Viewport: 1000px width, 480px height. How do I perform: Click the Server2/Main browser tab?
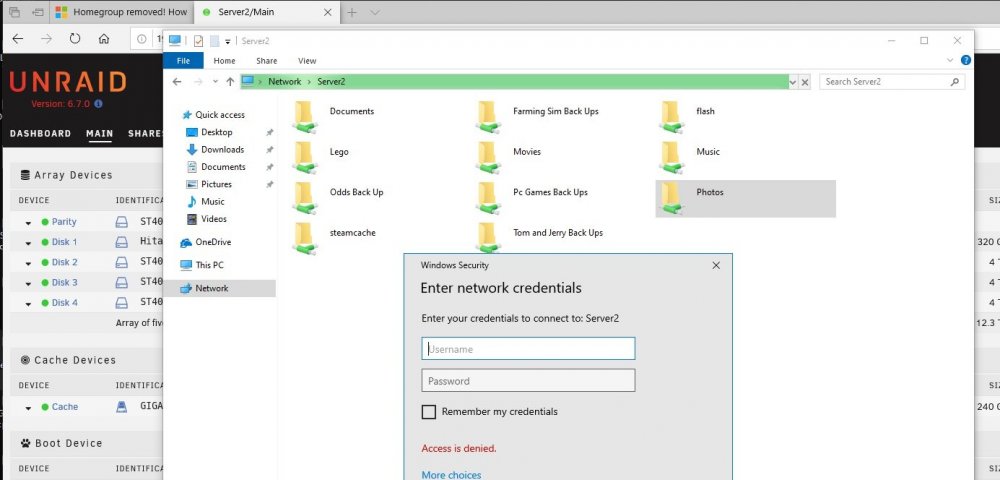(x=267, y=12)
